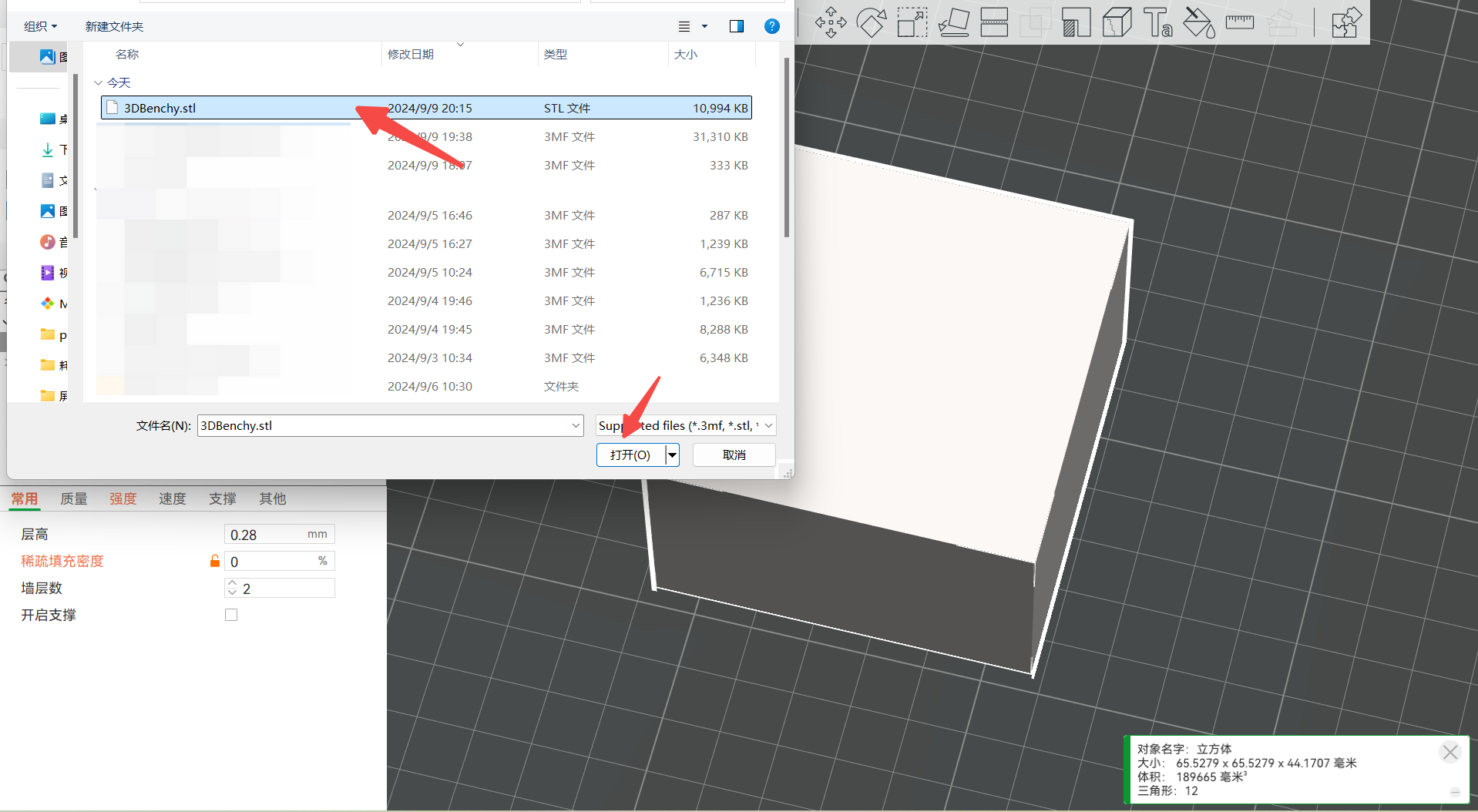Click the 层高 value field
This screenshot has width=1478, height=812.
pos(279,534)
